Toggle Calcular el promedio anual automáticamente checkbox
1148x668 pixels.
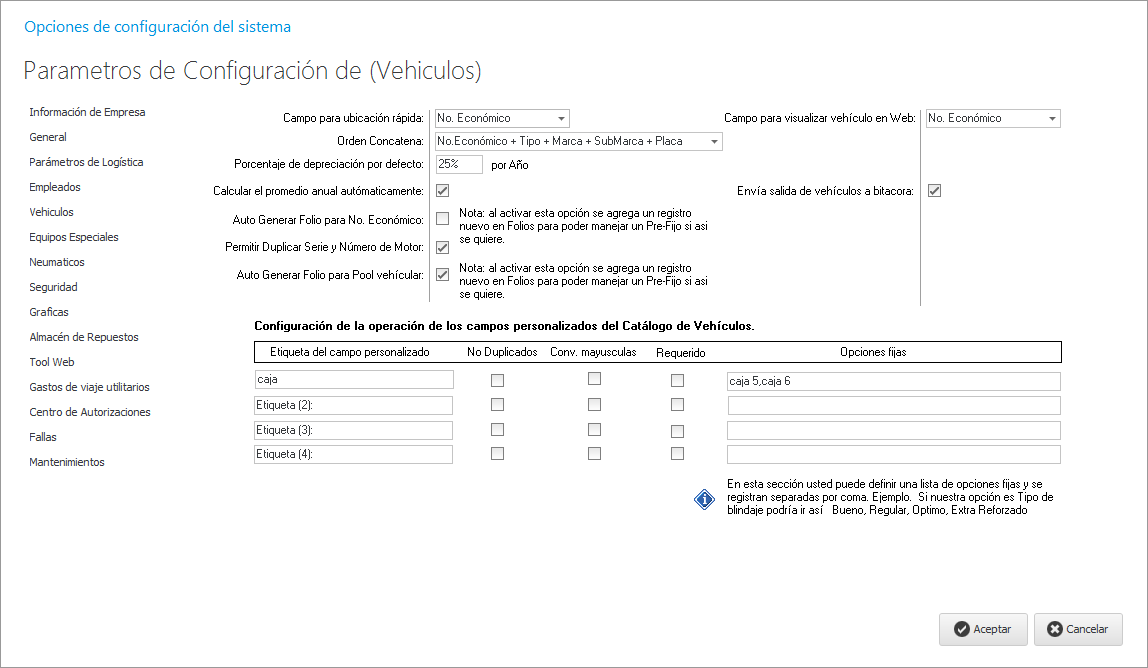tap(442, 190)
